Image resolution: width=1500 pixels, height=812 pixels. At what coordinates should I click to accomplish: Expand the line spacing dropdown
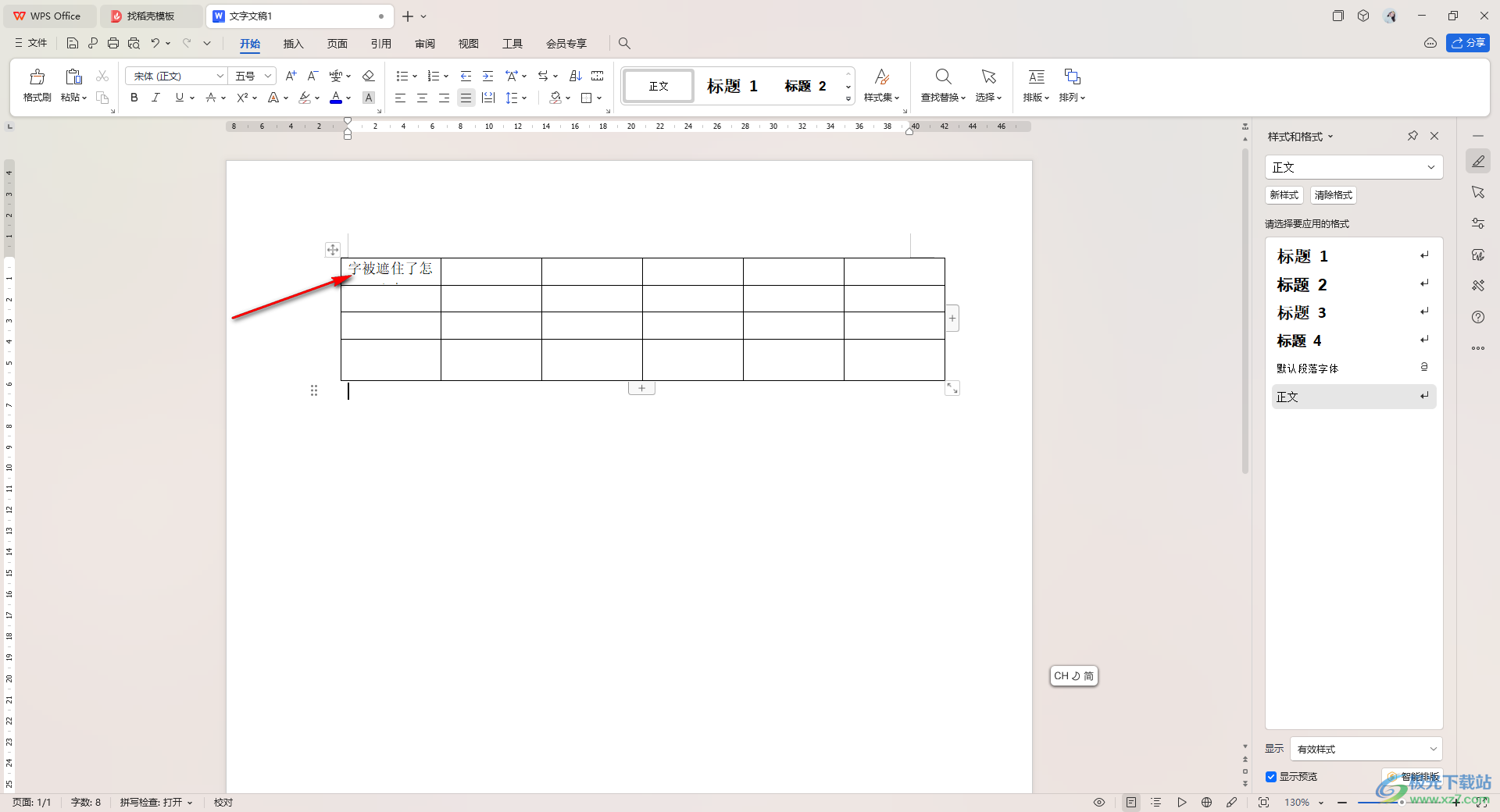[x=524, y=98]
